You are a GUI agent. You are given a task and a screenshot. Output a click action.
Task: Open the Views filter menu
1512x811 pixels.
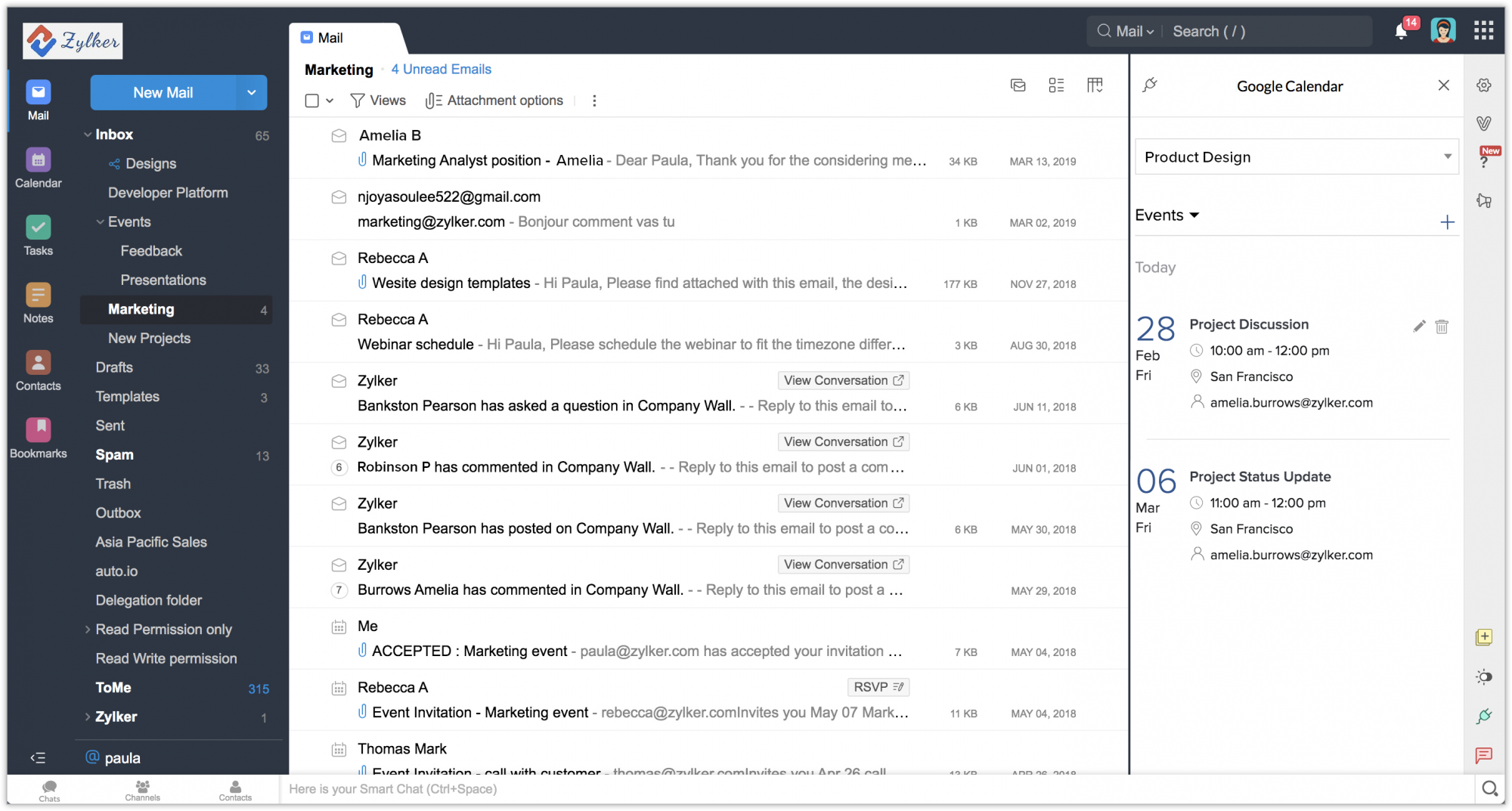coord(378,101)
